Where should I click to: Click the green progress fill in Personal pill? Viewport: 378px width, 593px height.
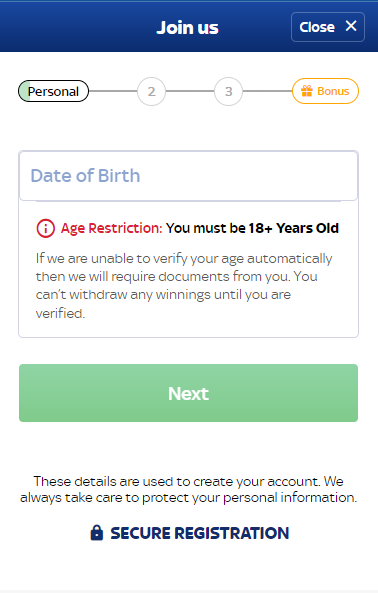pyautogui.click(x=24, y=91)
